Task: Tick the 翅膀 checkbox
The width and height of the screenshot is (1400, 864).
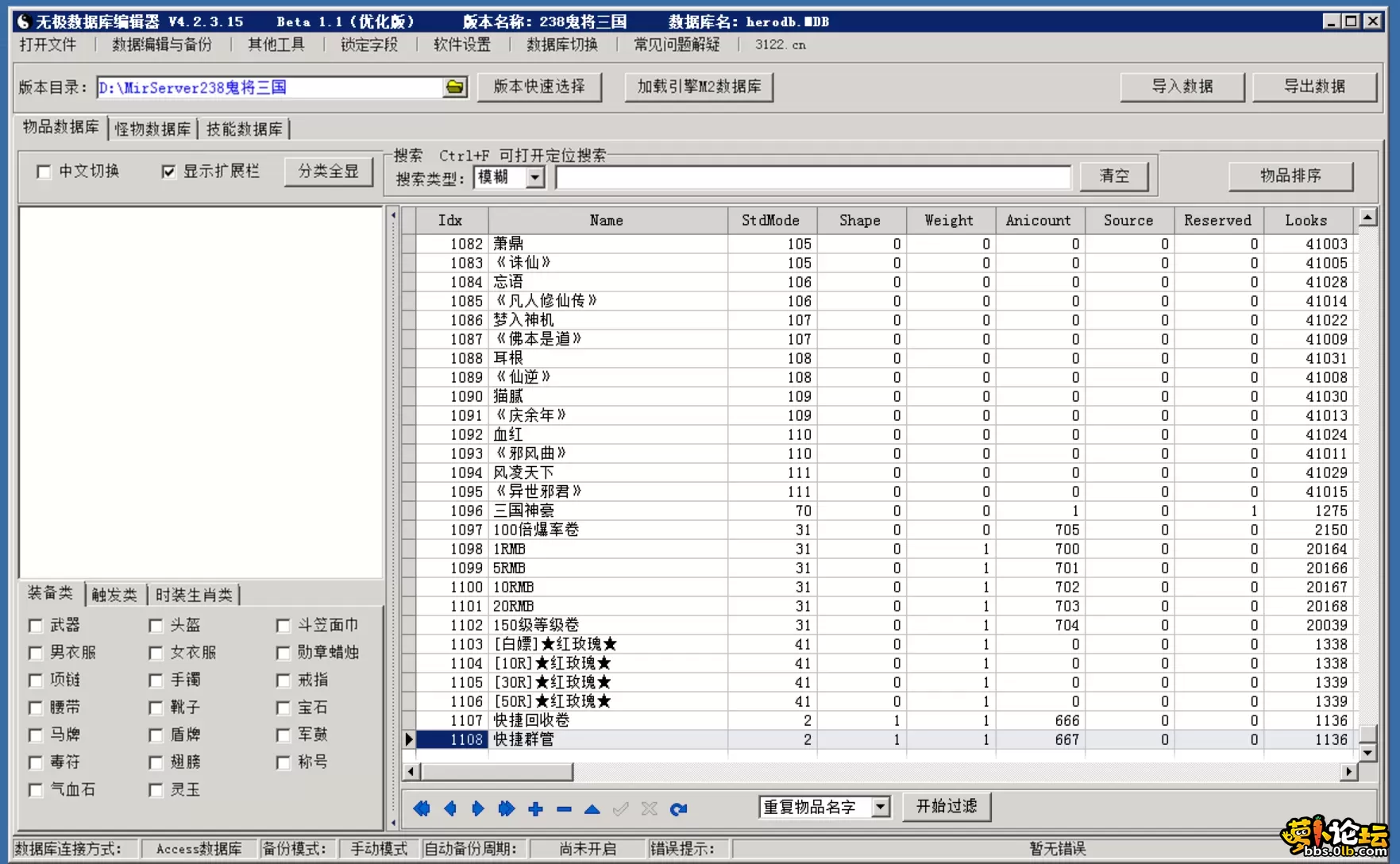Action: pyautogui.click(x=156, y=762)
